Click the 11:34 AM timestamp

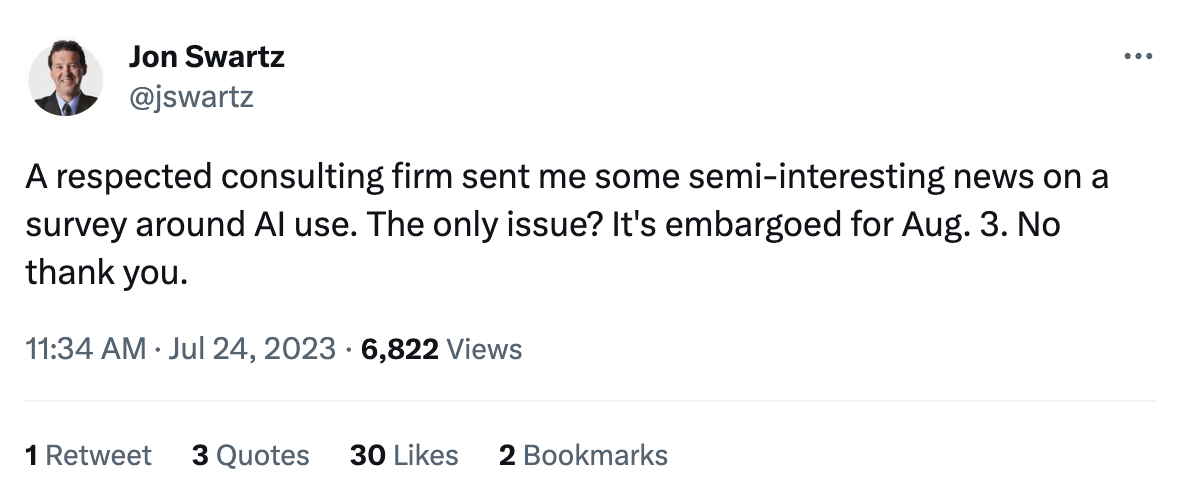coord(85,349)
